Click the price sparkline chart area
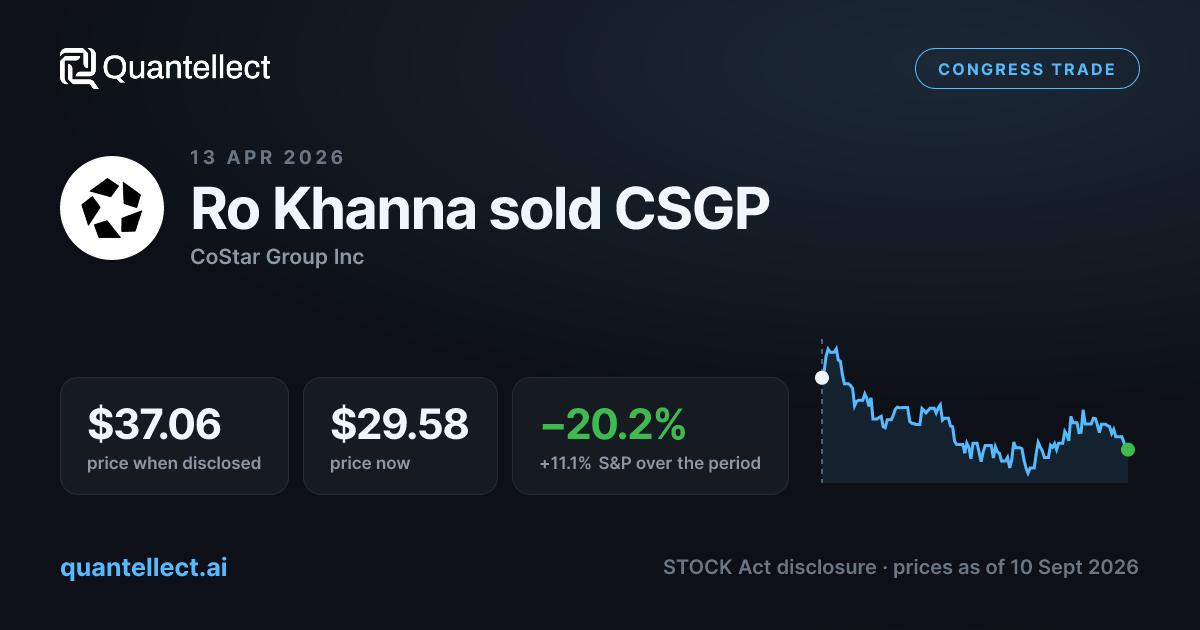This screenshot has height=630, width=1200. [x=975, y=414]
